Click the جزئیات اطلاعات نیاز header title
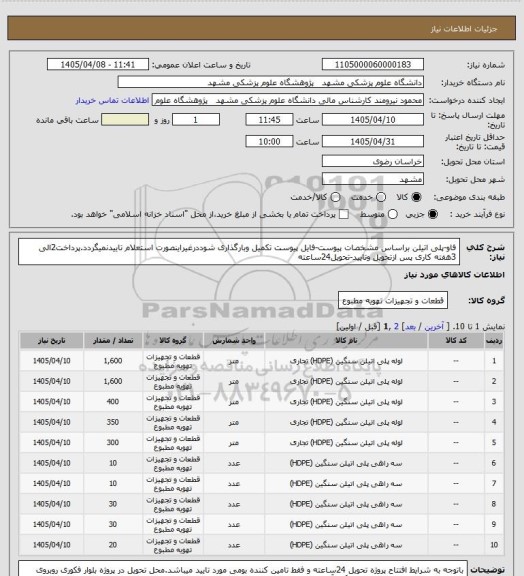524x576 pixels. tap(464, 29)
